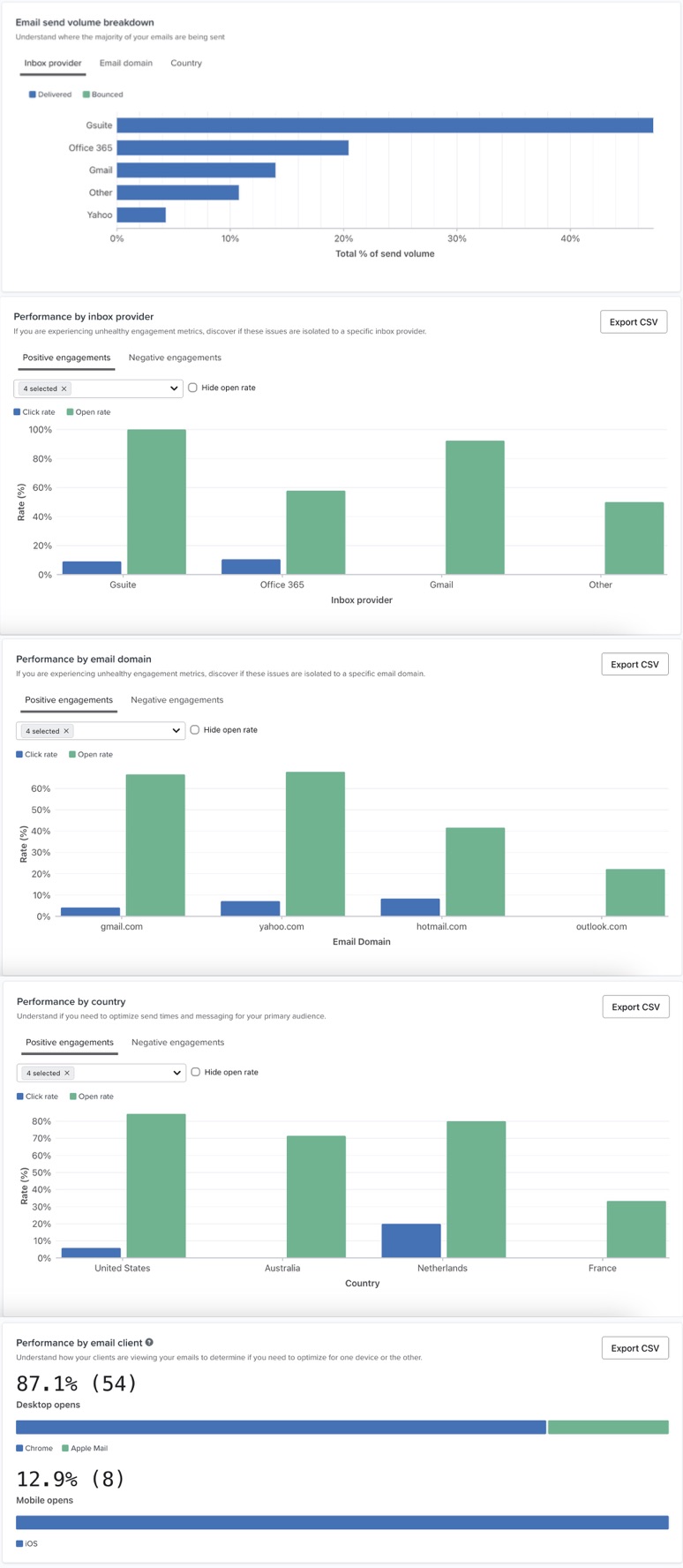Switch to the Email domain tab in send volume breakdown

(x=126, y=63)
